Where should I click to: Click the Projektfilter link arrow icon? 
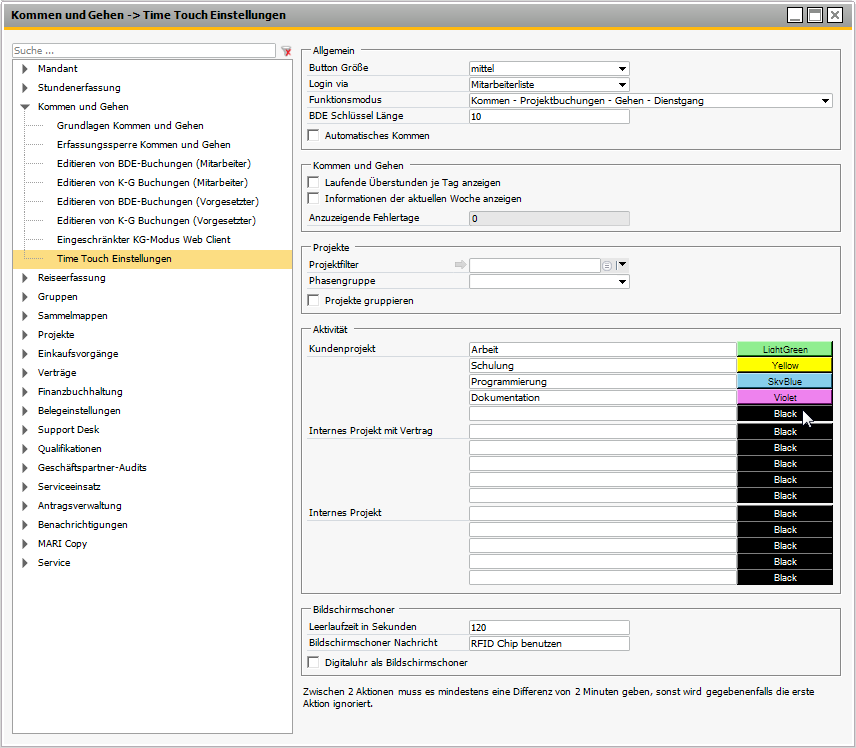(460, 265)
